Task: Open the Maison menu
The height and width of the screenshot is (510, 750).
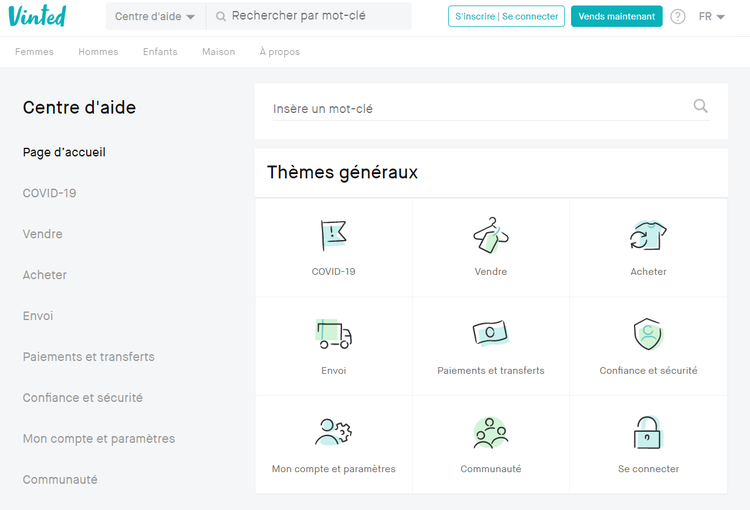Action: pos(219,52)
